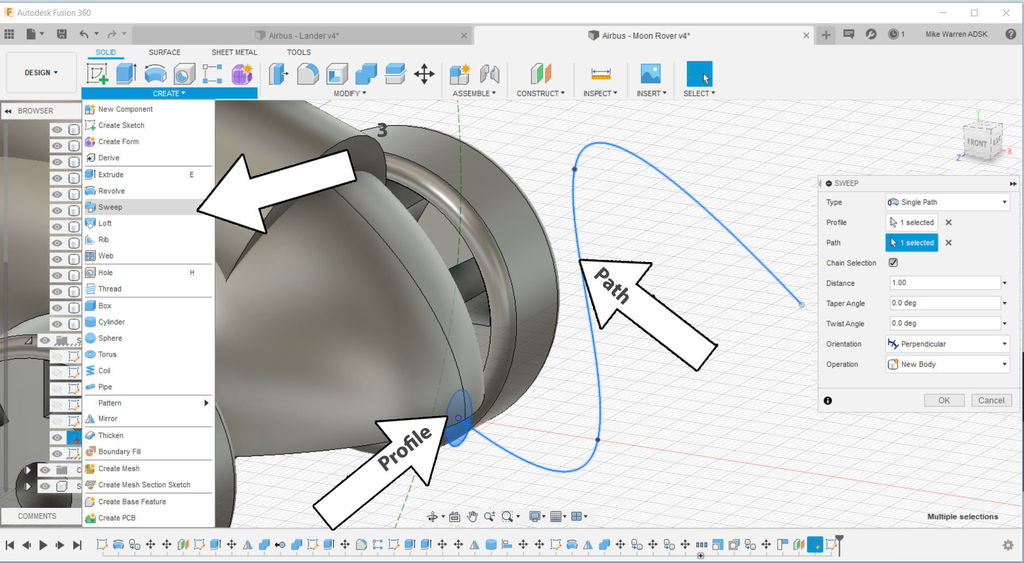Switch to Airbus - Lander v4 document tab
This screenshot has width=1024, height=563.
coord(304,36)
